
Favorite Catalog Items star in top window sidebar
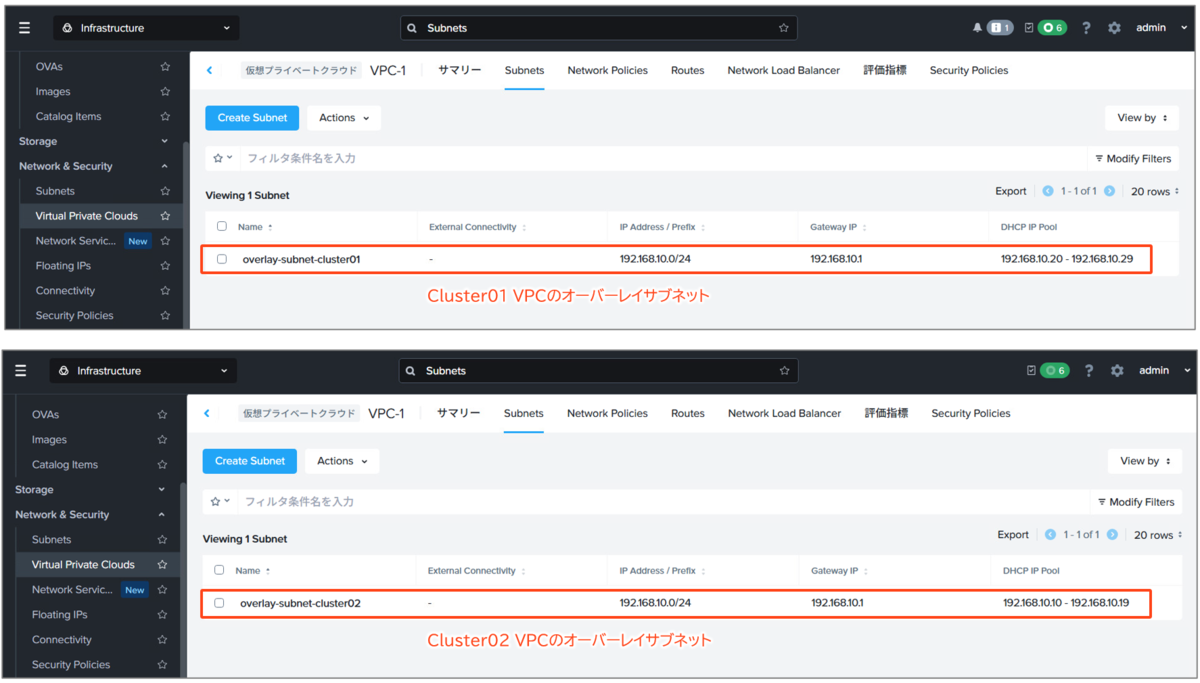click(165, 117)
